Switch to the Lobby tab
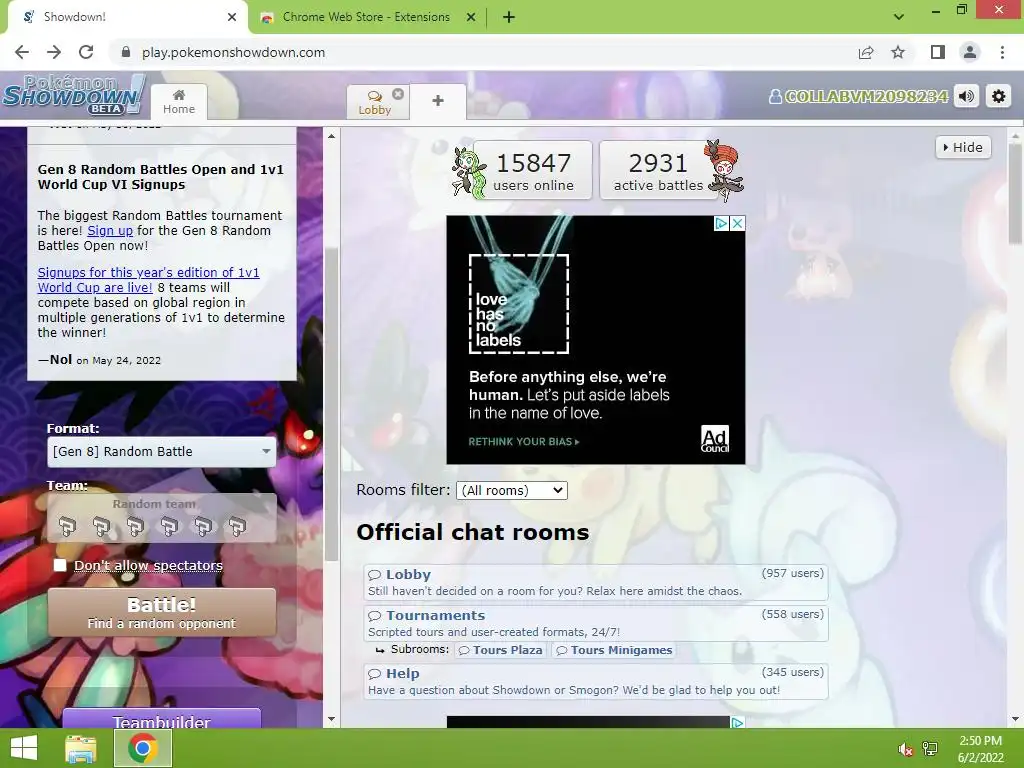The width and height of the screenshot is (1024, 768). tap(374, 103)
